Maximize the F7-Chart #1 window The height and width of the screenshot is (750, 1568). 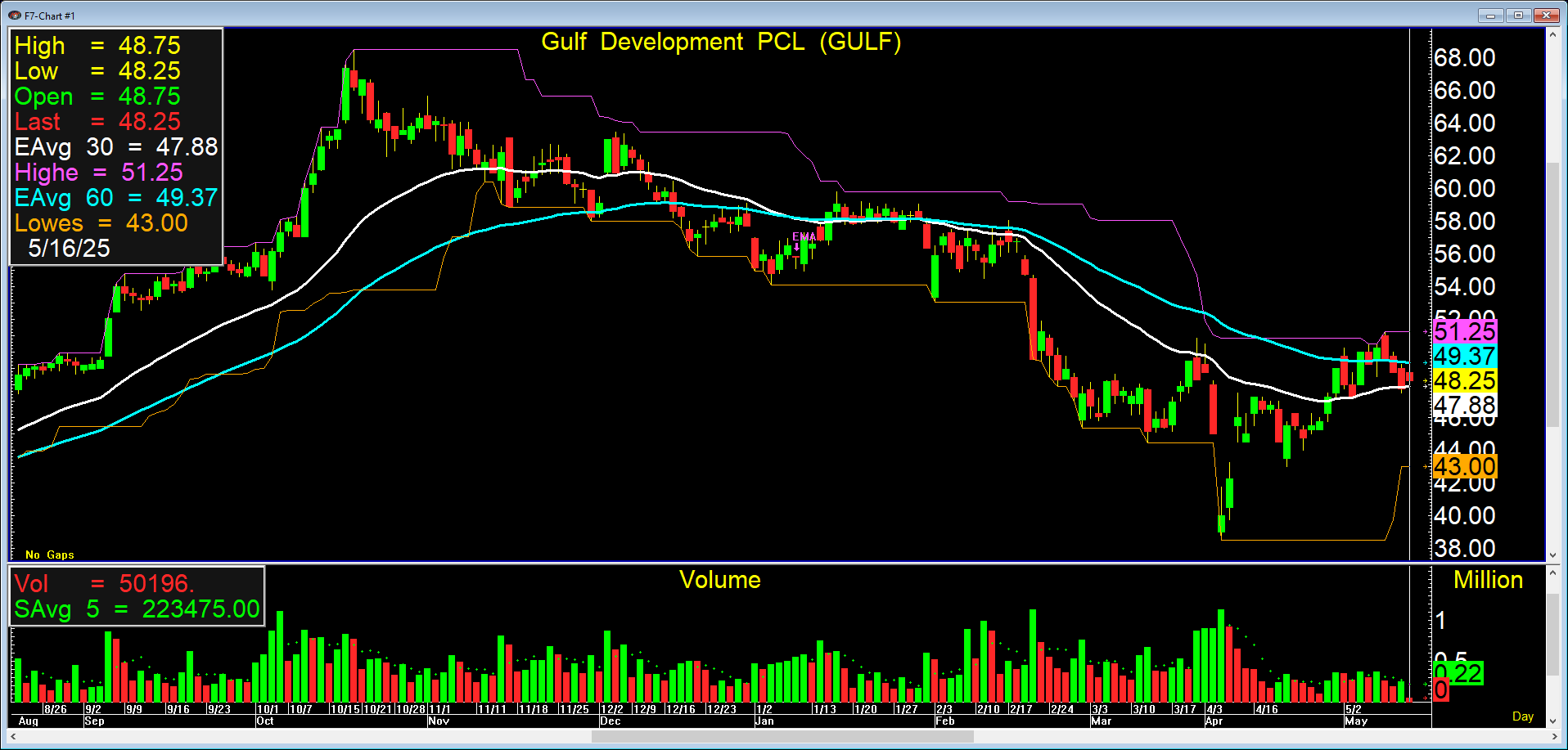point(1518,15)
